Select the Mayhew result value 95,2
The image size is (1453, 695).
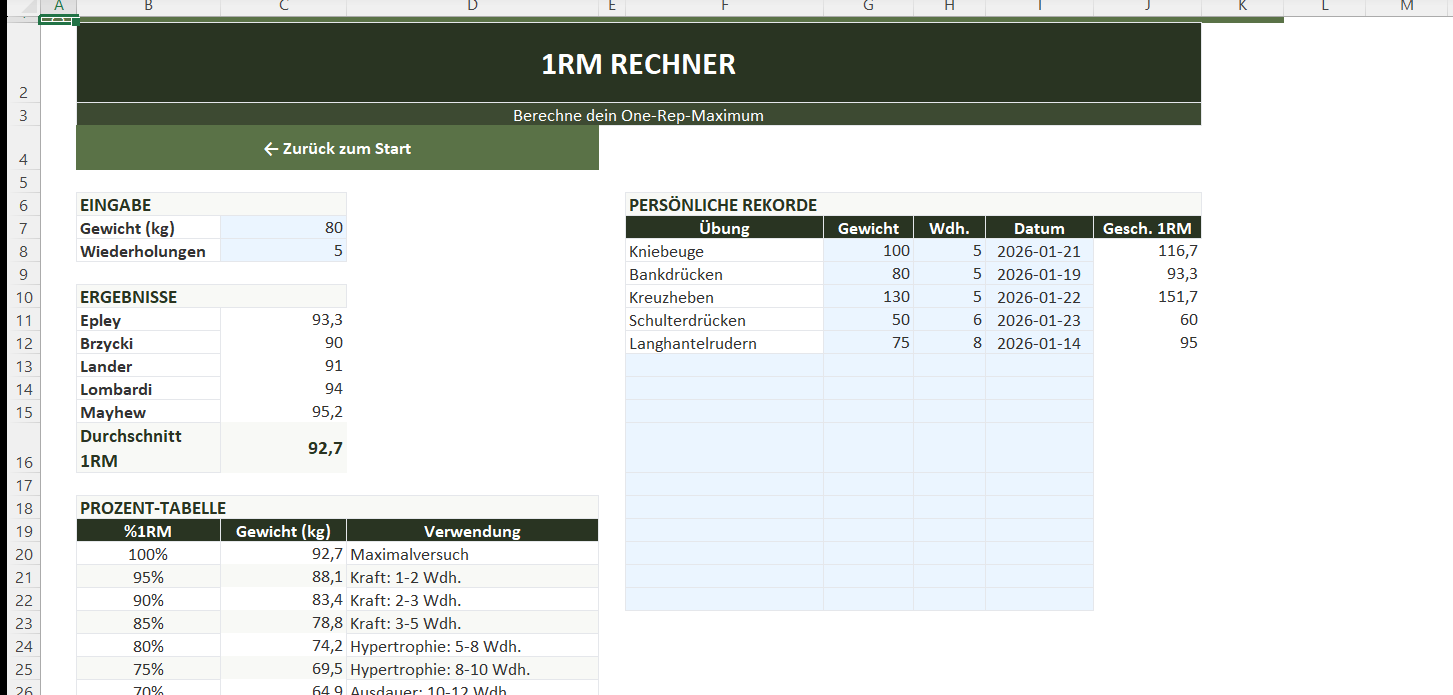click(x=283, y=412)
